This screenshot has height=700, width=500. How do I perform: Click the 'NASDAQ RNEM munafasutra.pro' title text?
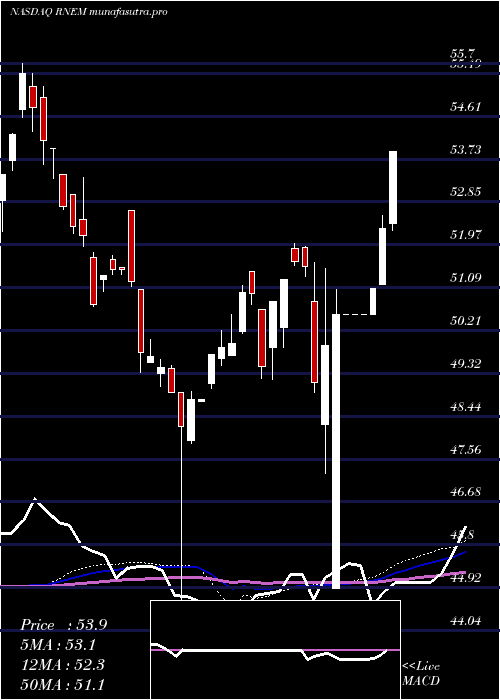pyautogui.click(x=88, y=12)
